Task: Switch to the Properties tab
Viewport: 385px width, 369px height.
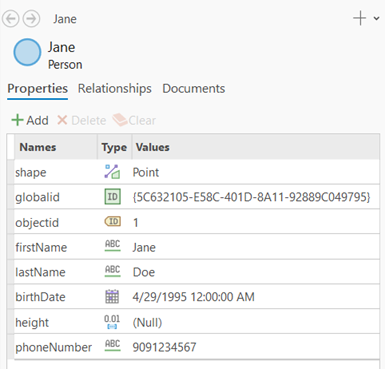Action: point(37,89)
